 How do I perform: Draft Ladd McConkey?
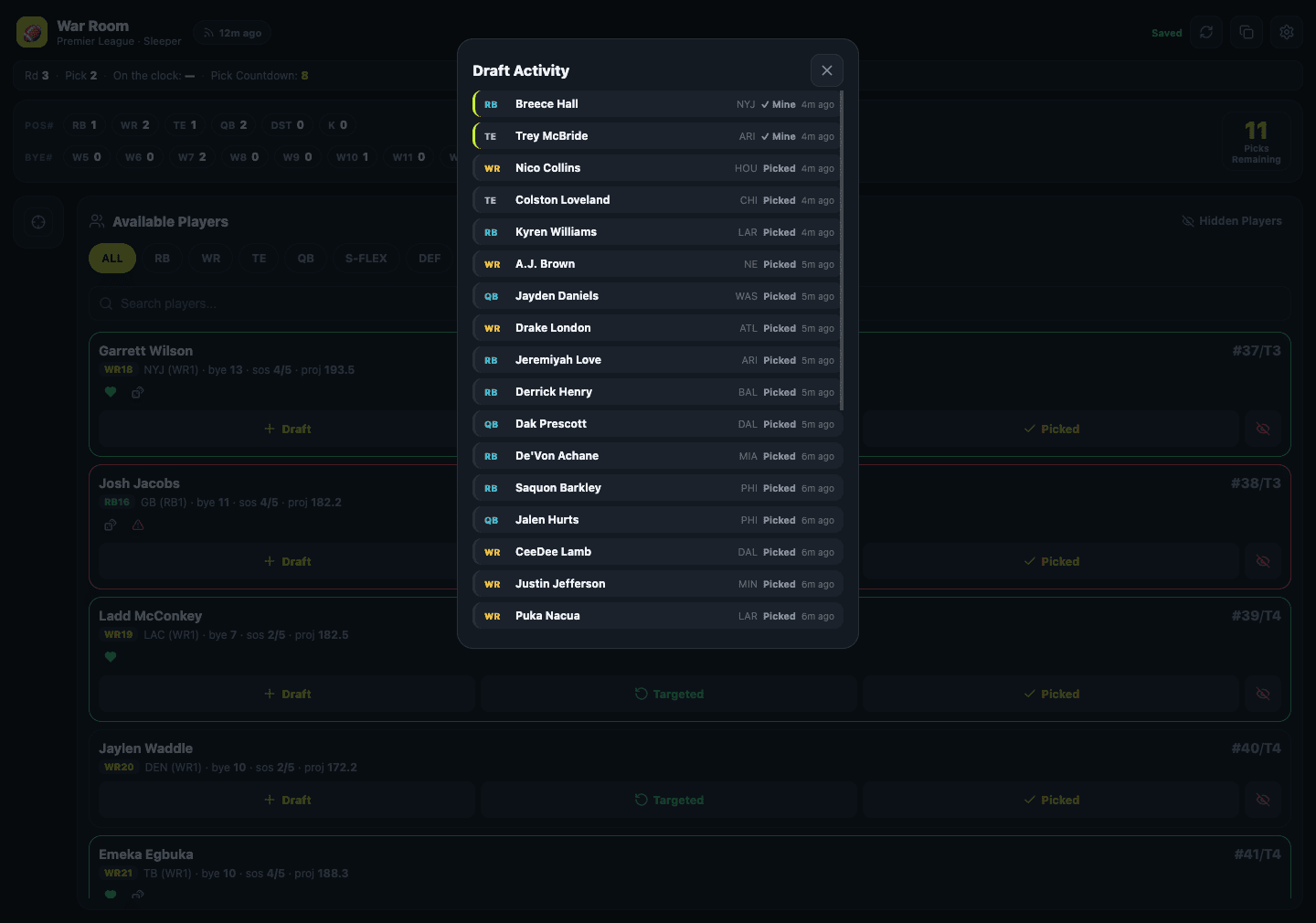[287, 694]
